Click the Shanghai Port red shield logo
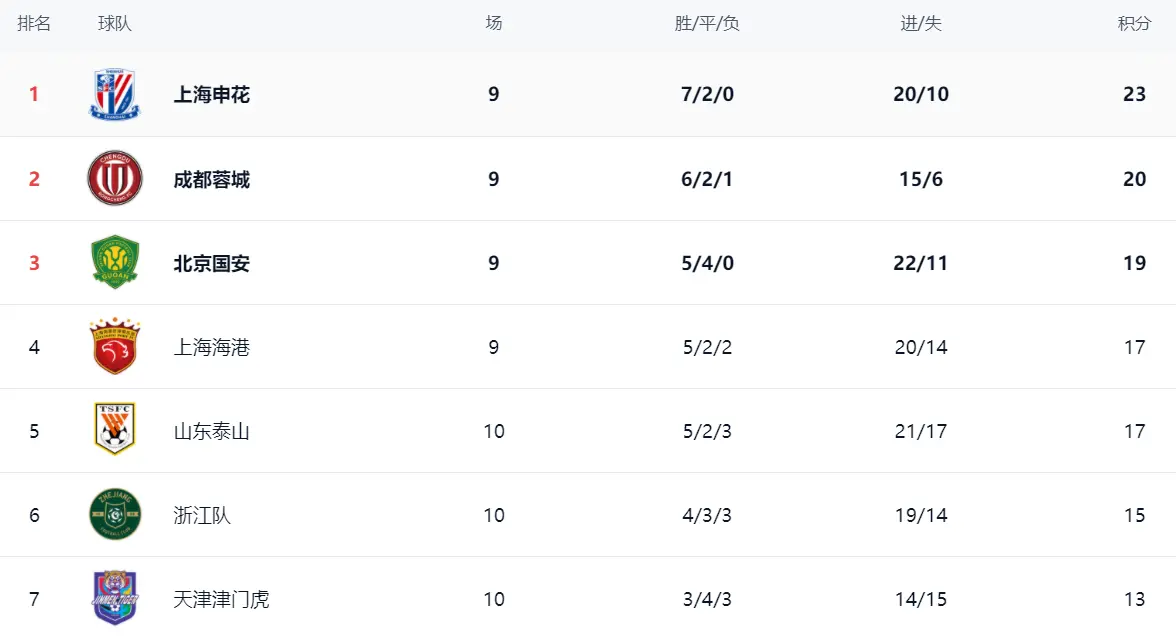Image resolution: width=1176 pixels, height=639 pixels. coord(115,347)
